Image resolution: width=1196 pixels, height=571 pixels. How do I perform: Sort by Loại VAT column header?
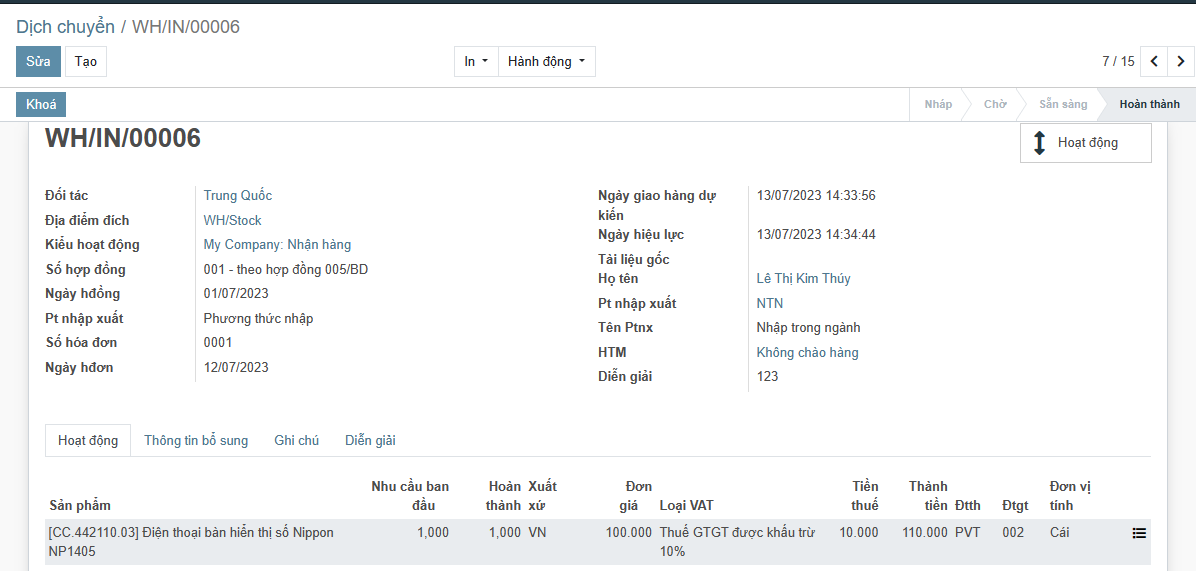[x=686, y=505]
